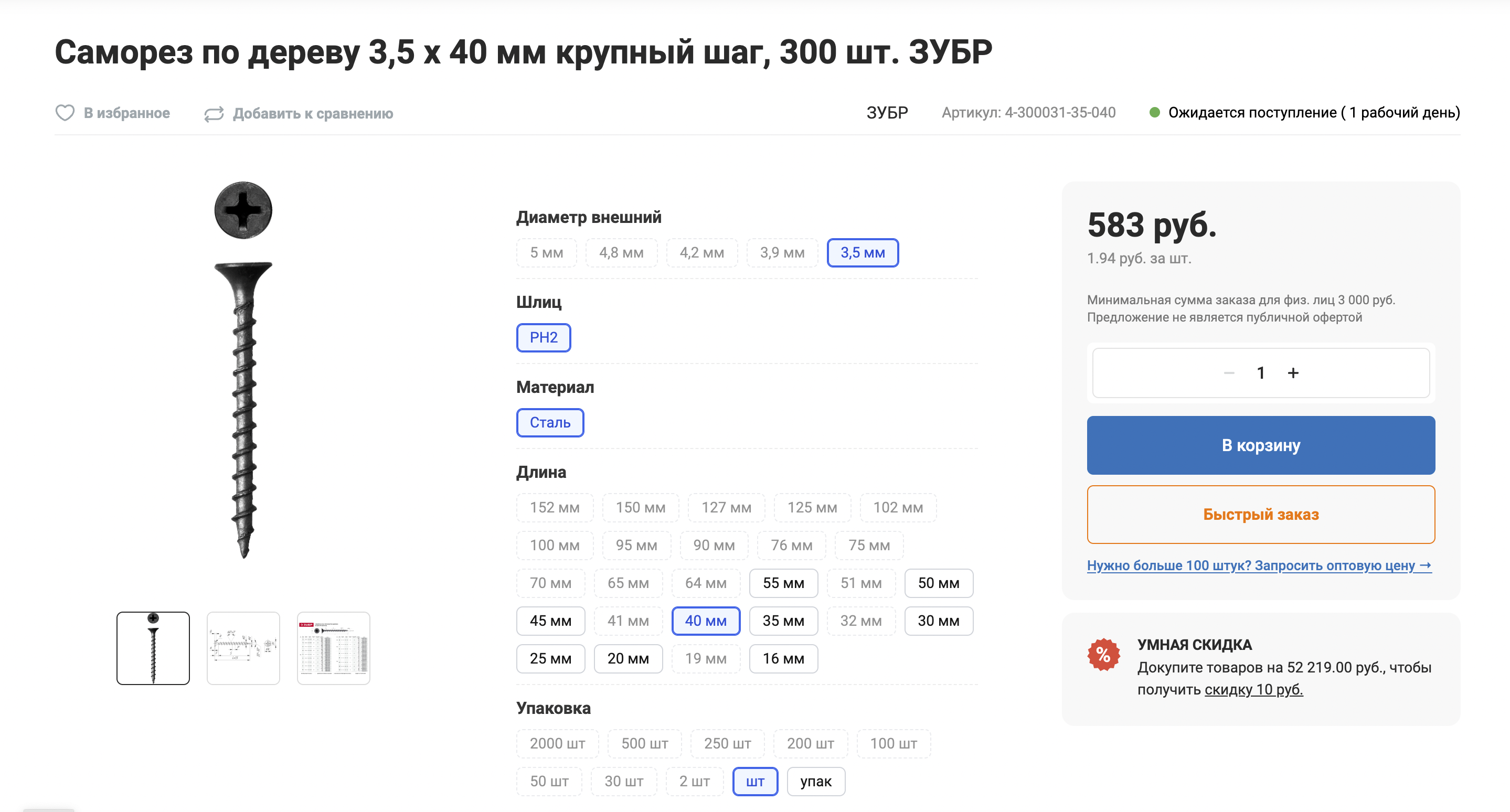Pick packaging 500 шт
Viewport: 1510px width, 812px height.
[x=644, y=743]
